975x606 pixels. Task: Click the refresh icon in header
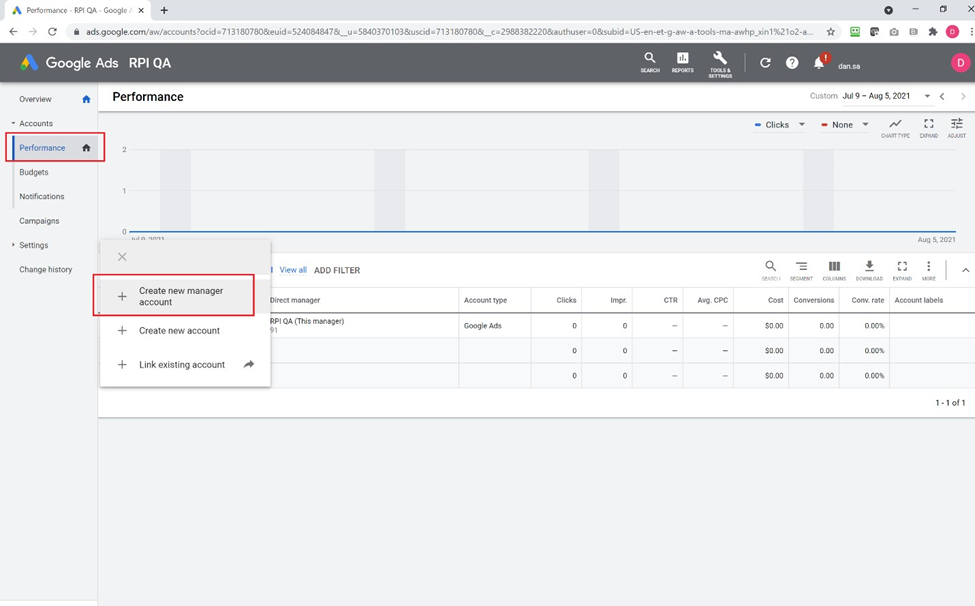point(765,63)
